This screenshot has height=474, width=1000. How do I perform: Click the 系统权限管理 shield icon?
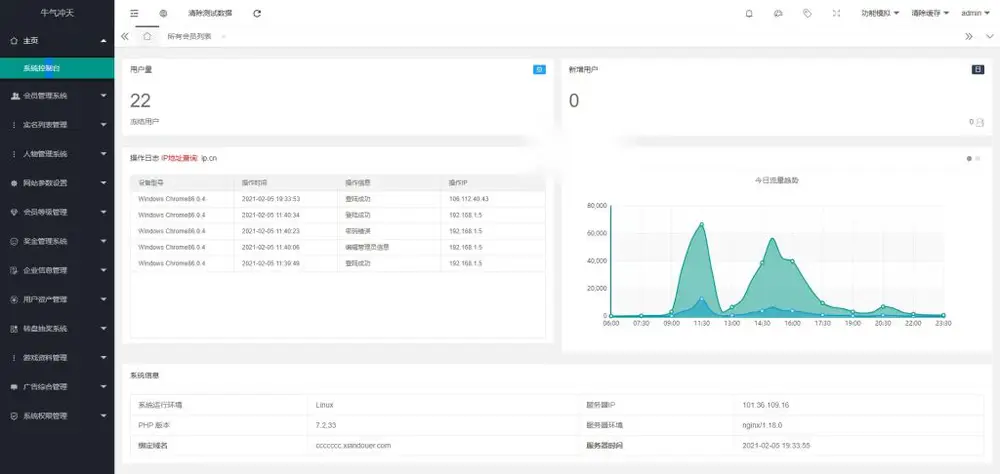[x=15, y=416]
